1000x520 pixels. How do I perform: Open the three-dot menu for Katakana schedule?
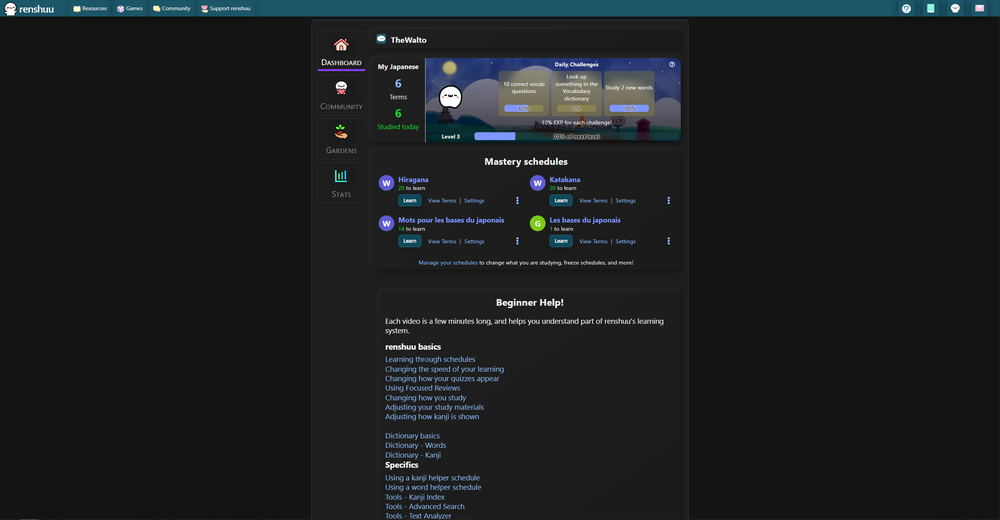coord(668,200)
